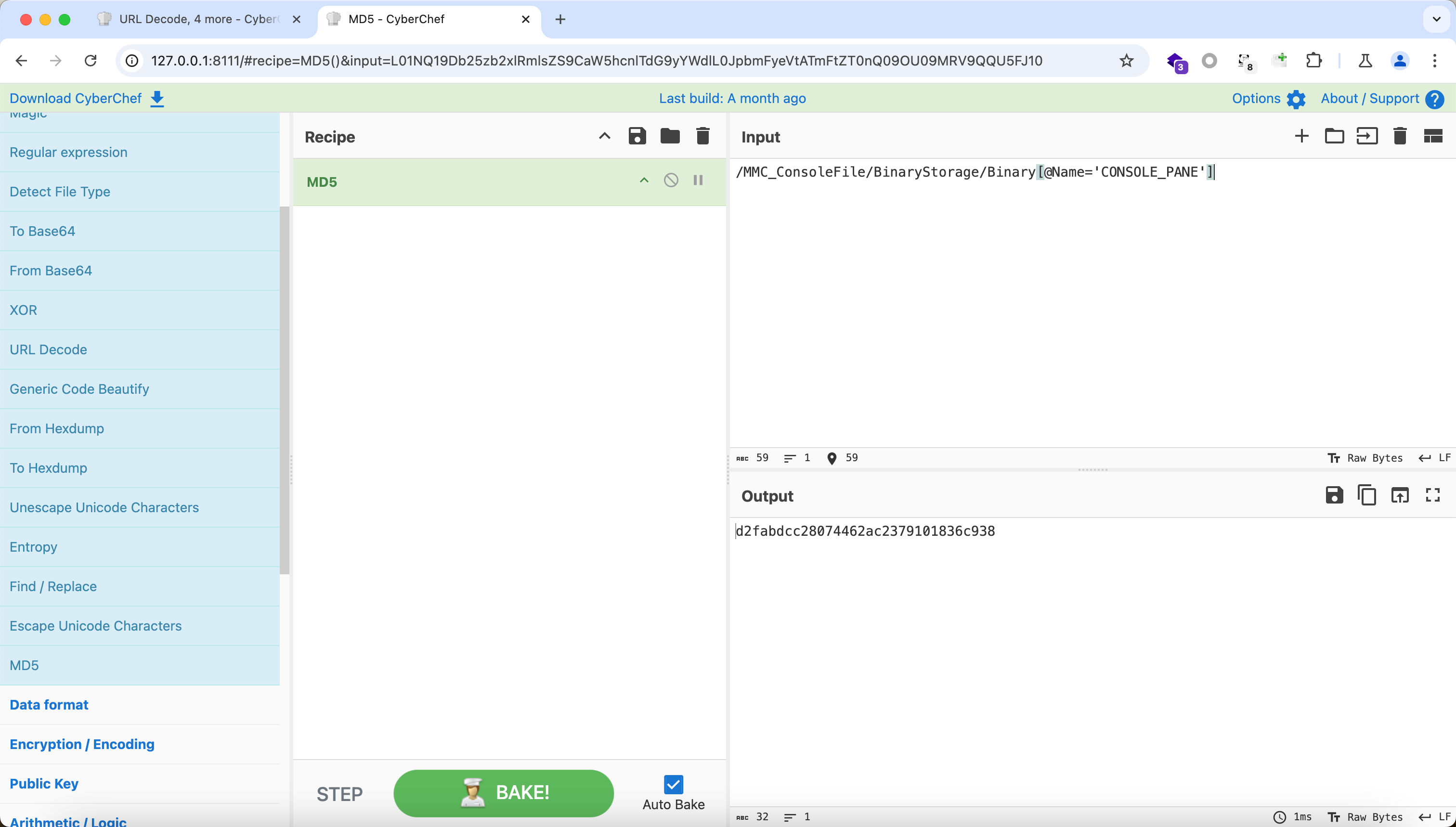Save the current recipe
Viewport: 1456px width, 827px height.
637,136
